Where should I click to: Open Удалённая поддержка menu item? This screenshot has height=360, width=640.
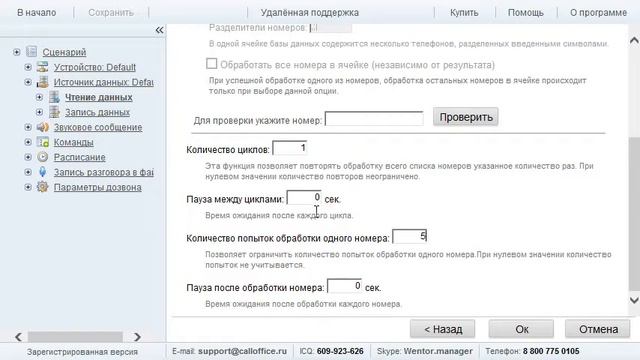pyautogui.click(x=310, y=13)
